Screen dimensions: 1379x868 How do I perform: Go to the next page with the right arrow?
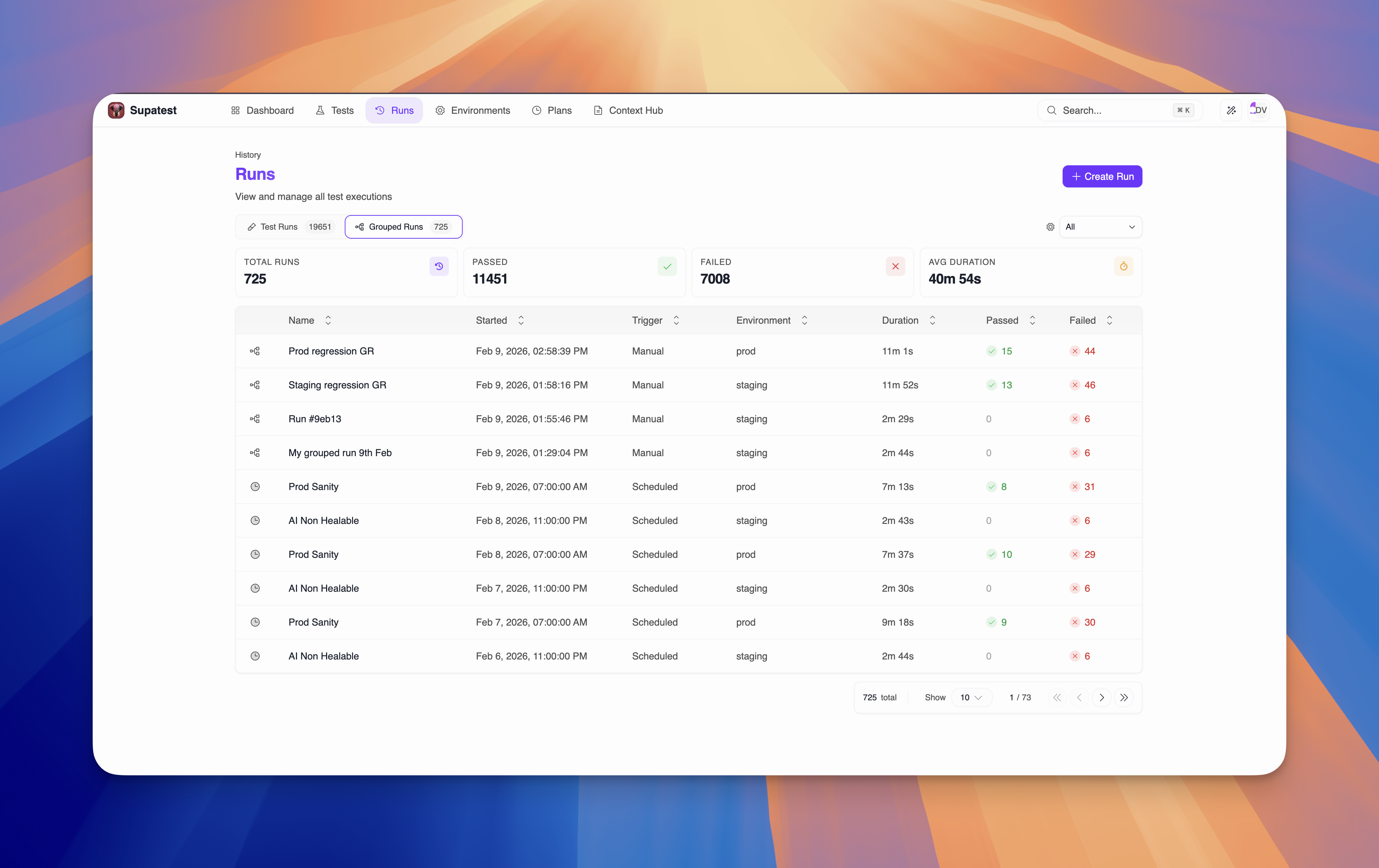click(x=1101, y=698)
